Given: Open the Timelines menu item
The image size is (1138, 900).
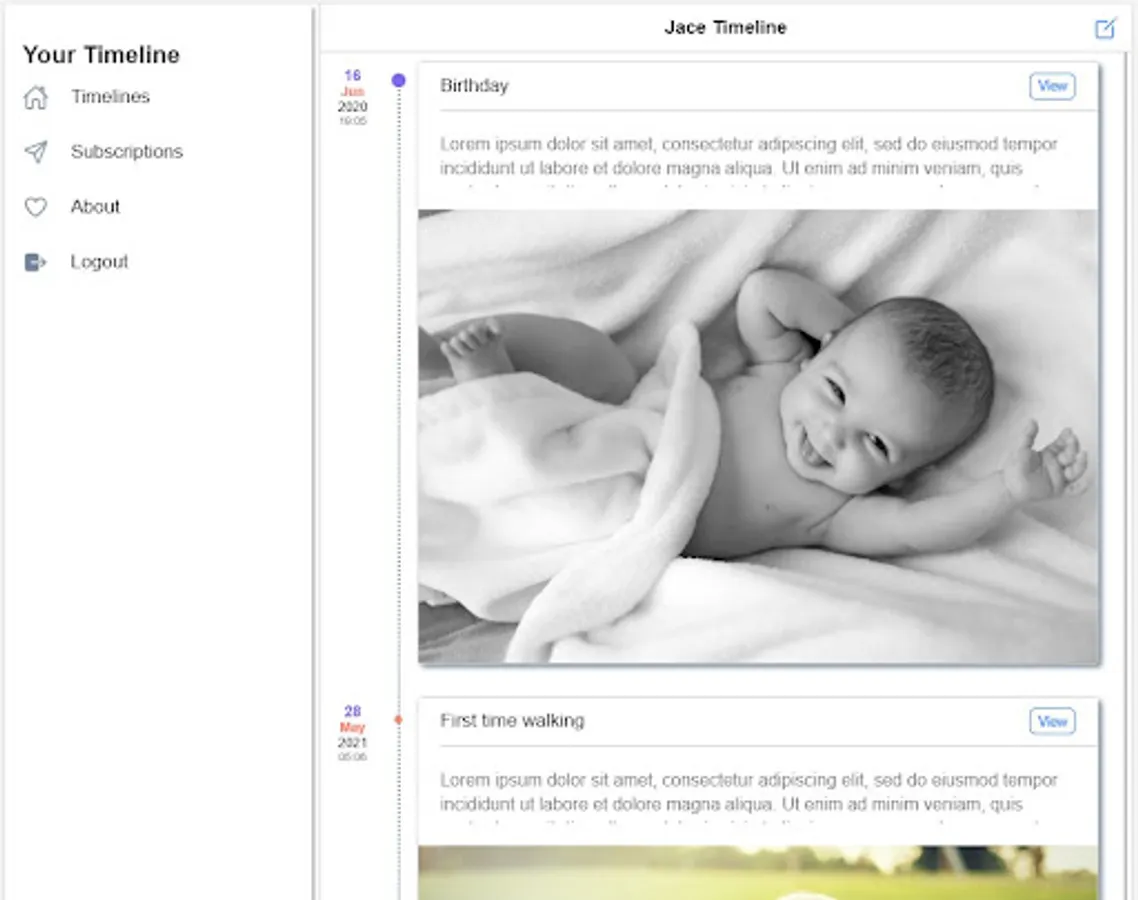Looking at the screenshot, I should coord(110,97).
